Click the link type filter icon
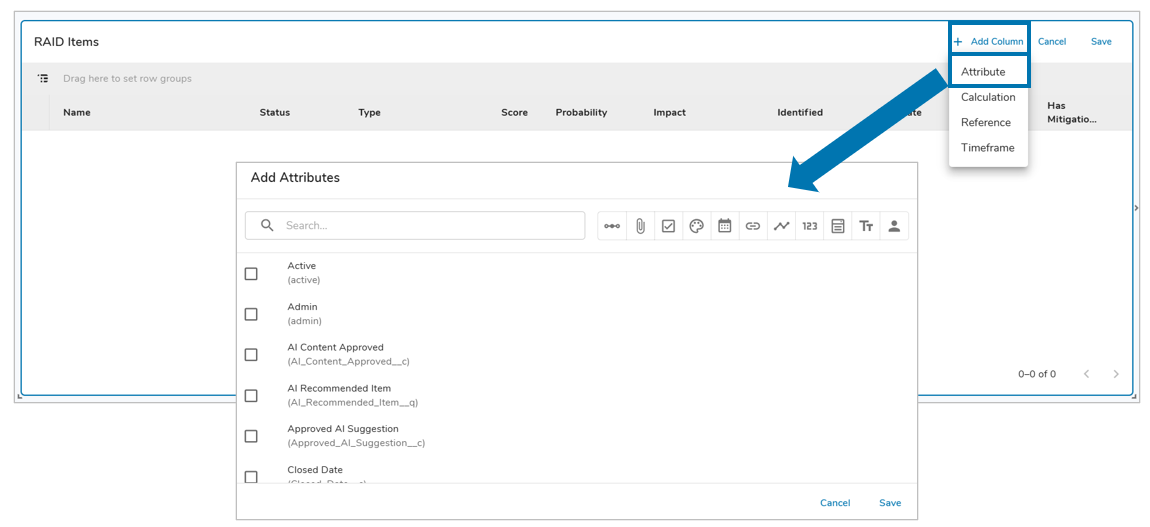This screenshot has width=1150, height=527. coord(753,226)
